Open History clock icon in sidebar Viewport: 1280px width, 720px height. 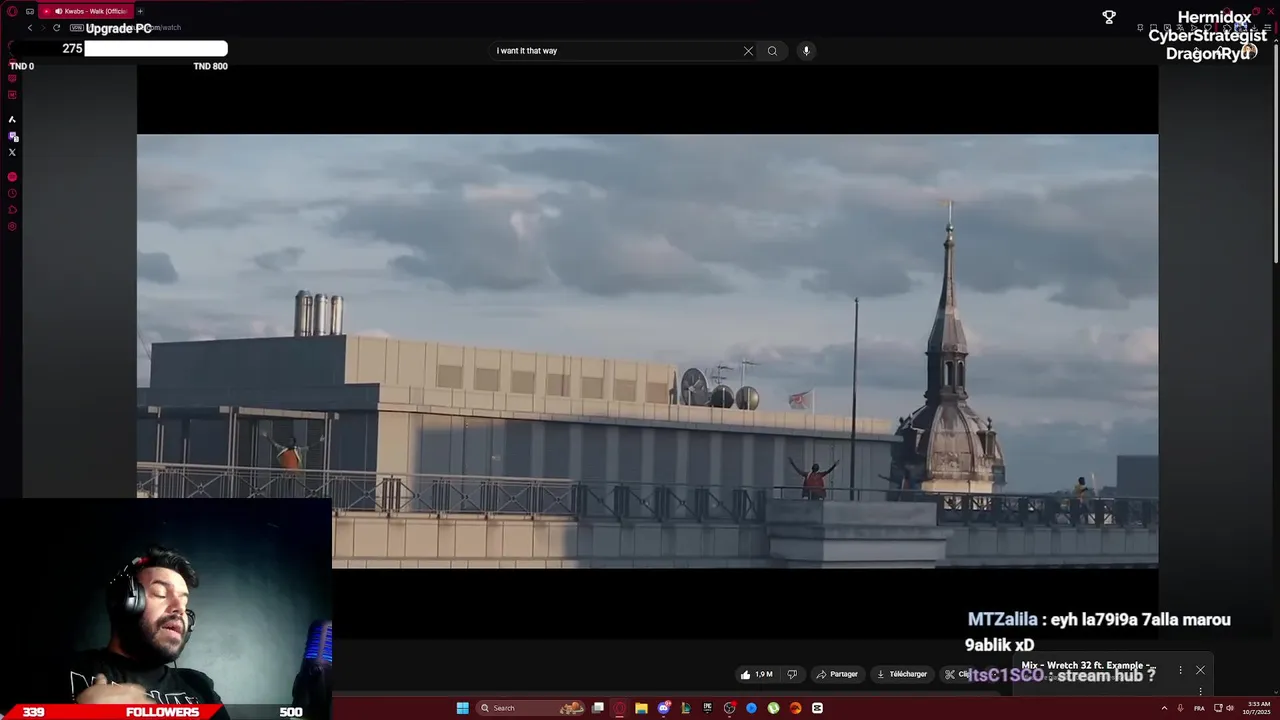tap(12, 193)
